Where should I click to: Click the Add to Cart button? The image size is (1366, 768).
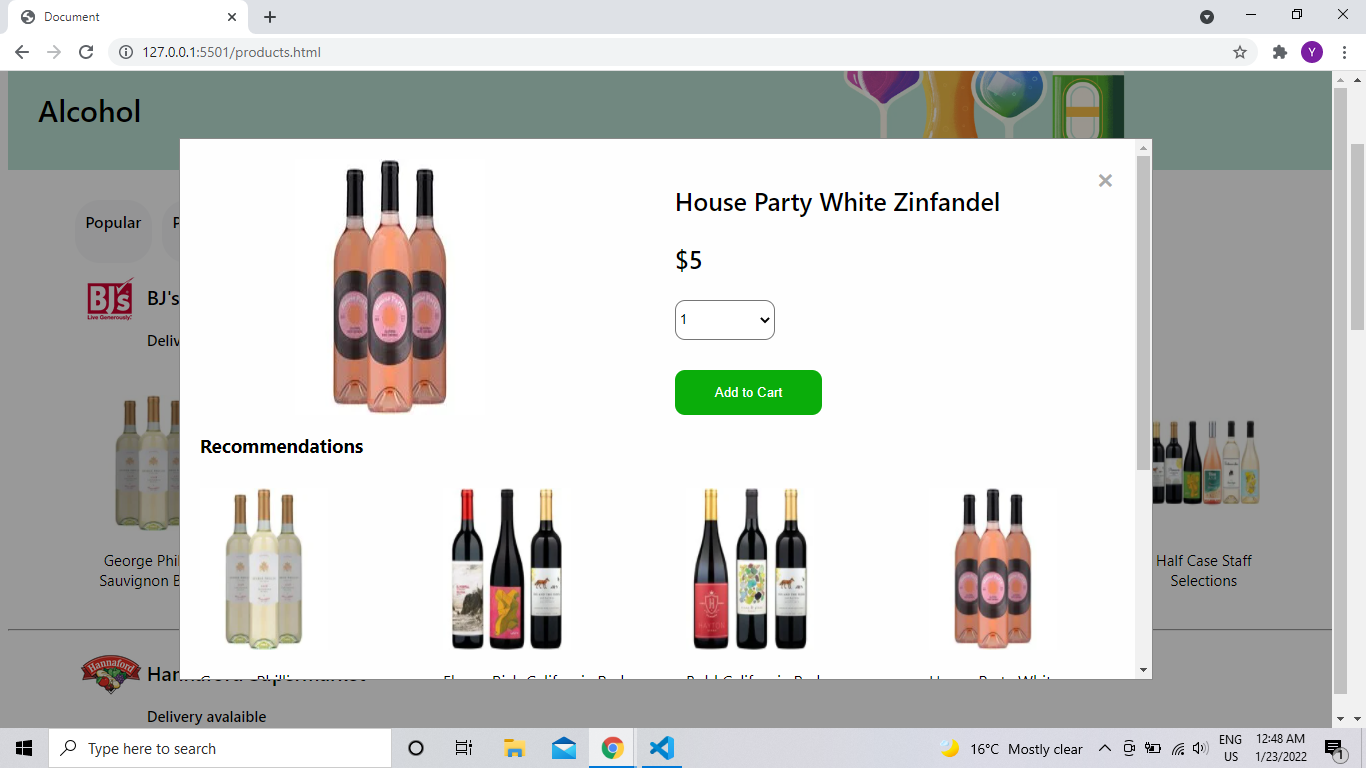[x=748, y=392]
